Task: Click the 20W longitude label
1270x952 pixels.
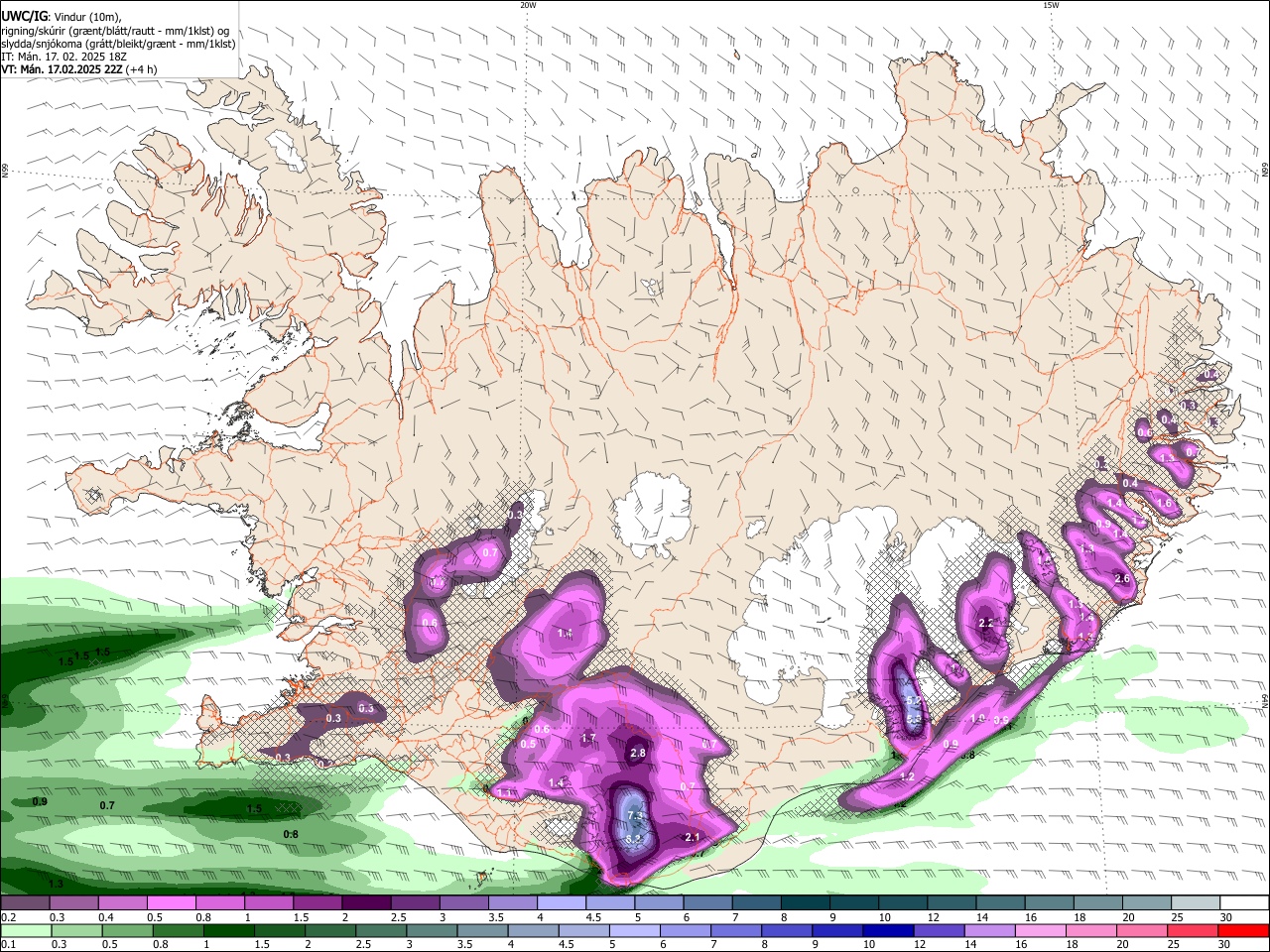Action: tap(528, 5)
